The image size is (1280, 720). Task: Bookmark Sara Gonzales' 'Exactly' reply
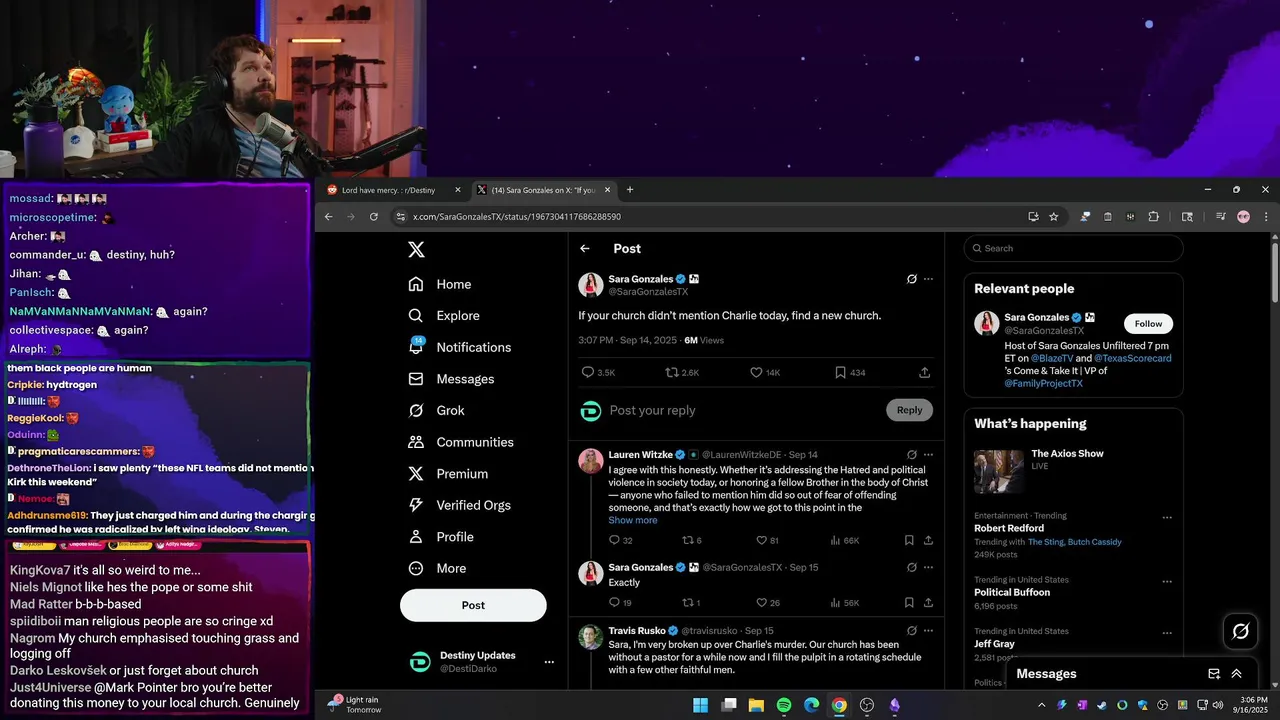[909, 603]
